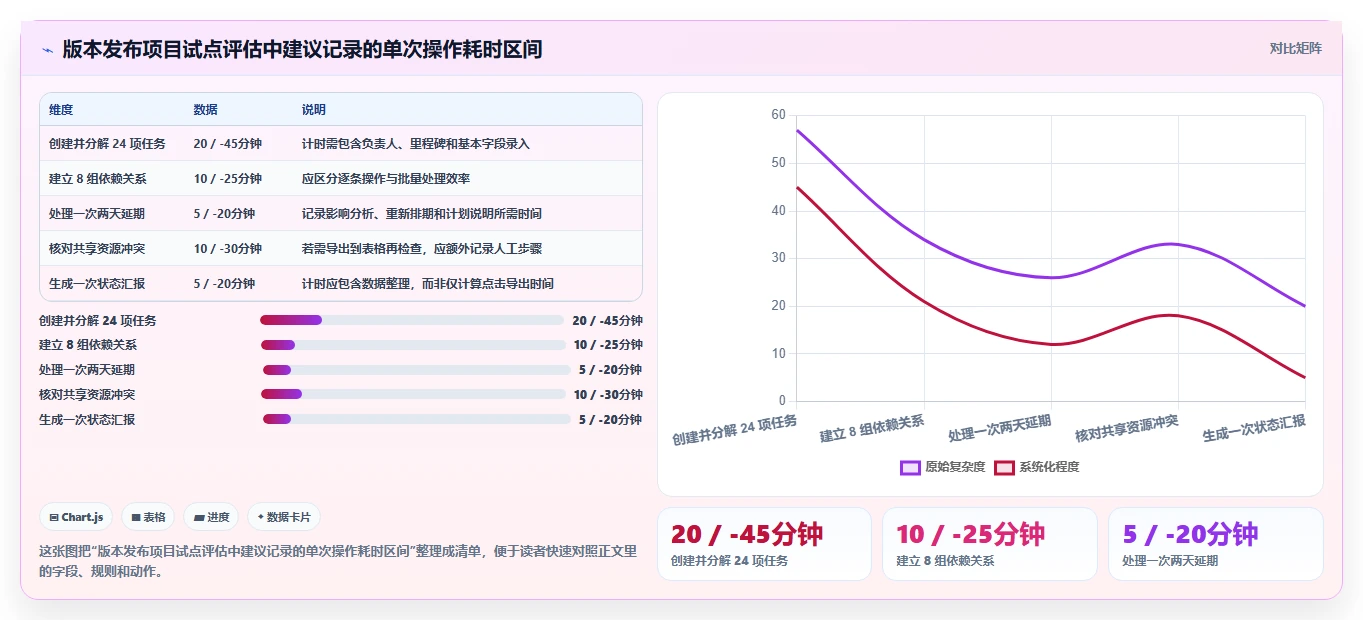The height and width of the screenshot is (620, 1363).
Task: Click the footer description paragraph
Action: pos(338,561)
